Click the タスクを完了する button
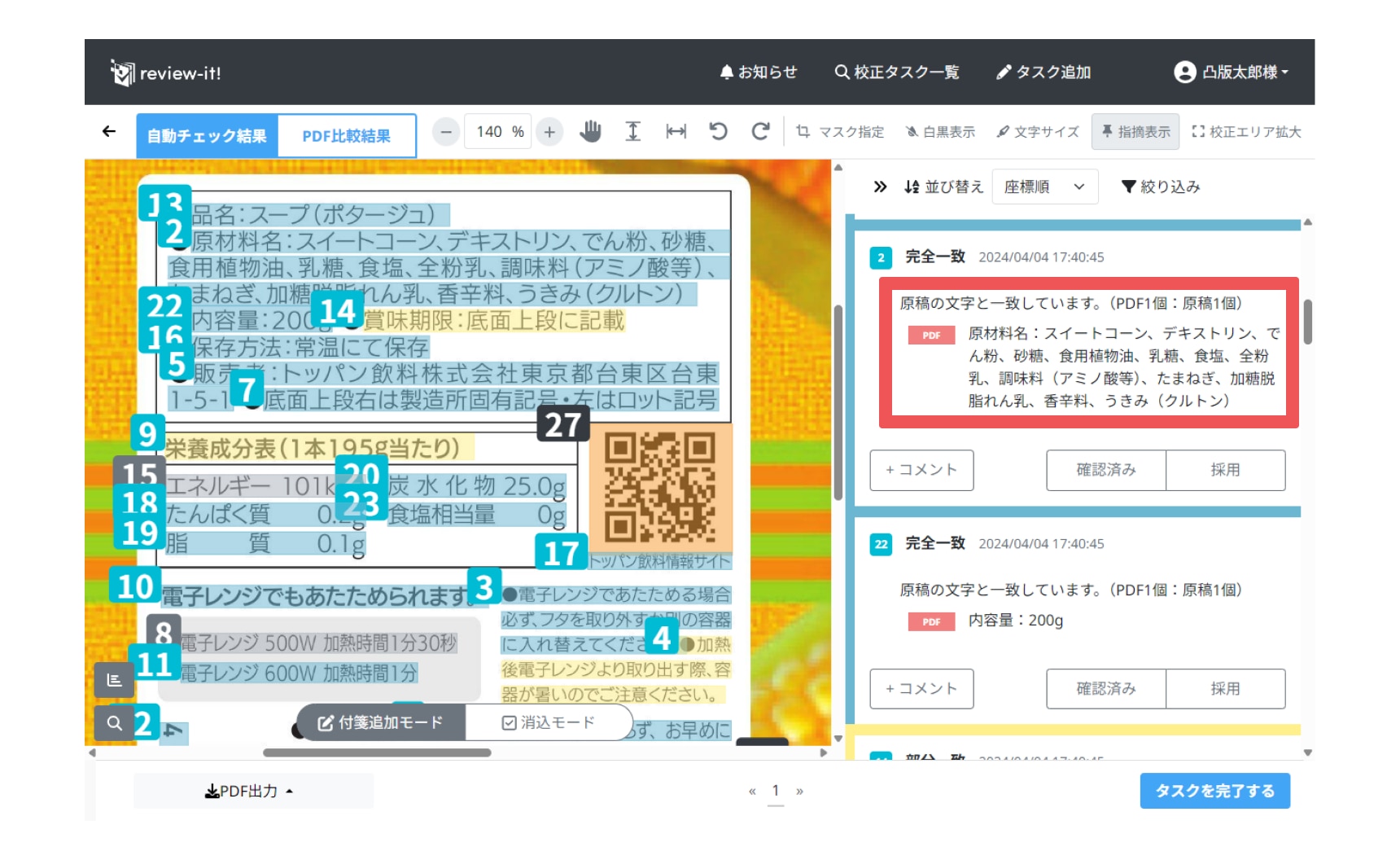 (1214, 791)
